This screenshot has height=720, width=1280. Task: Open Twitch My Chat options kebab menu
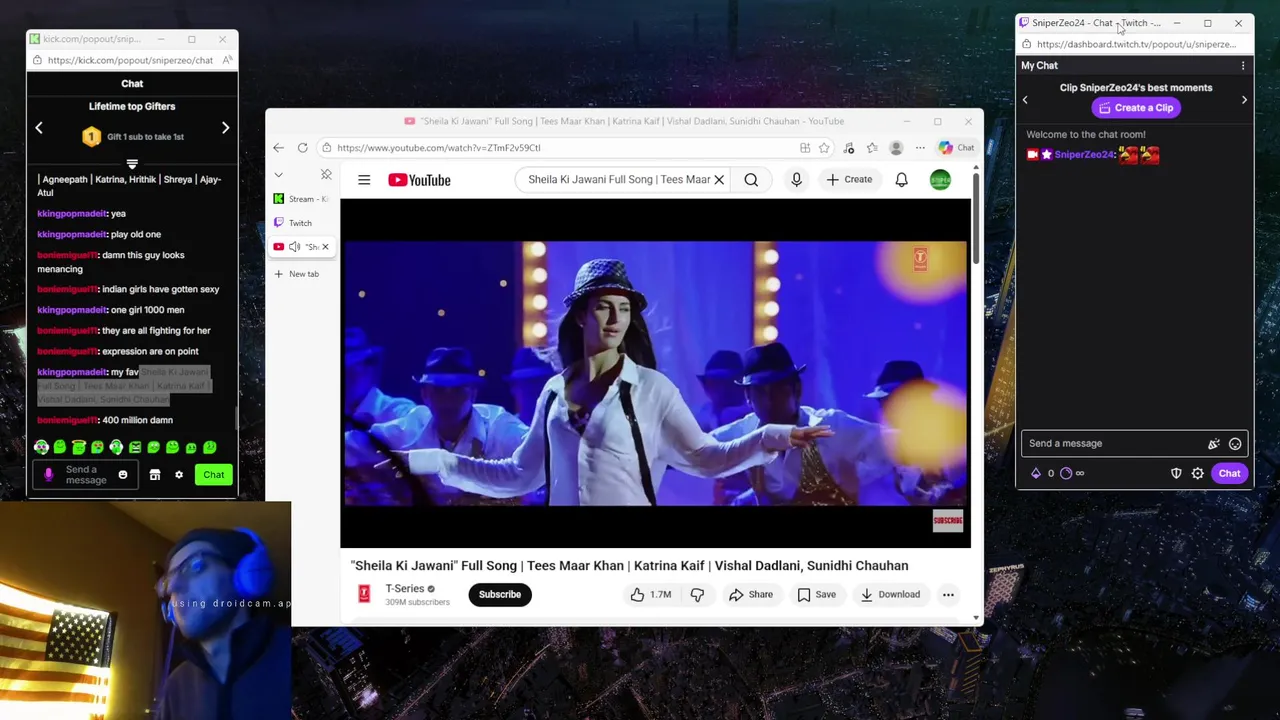coord(1243,66)
